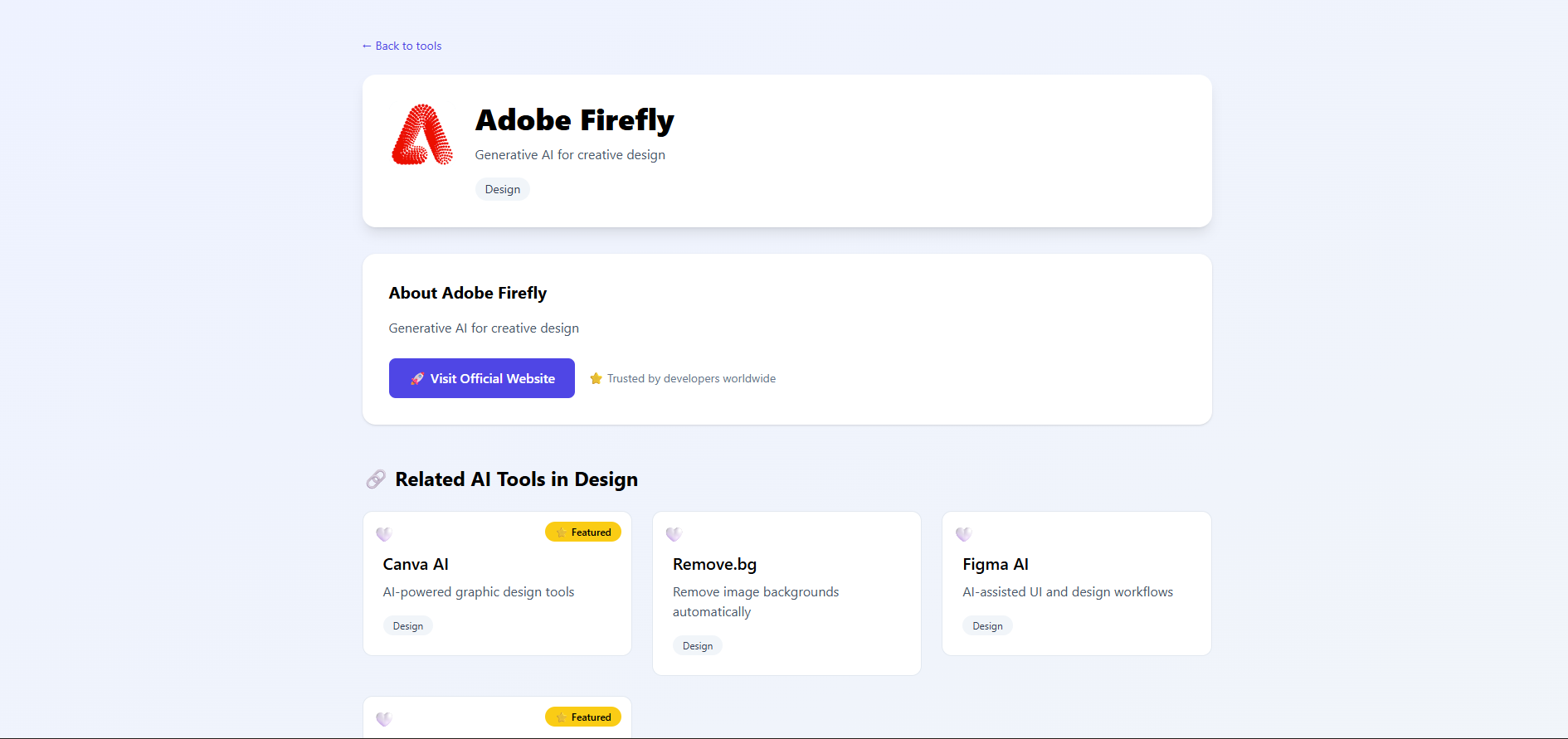Click the Featured badge on Canva AI card
This screenshot has height=739, width=1568.
[x=583, y=532]
